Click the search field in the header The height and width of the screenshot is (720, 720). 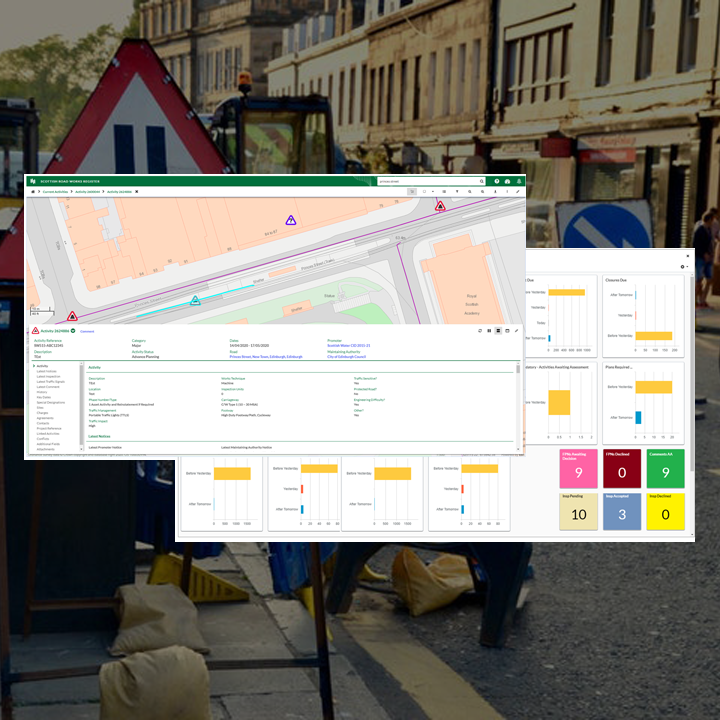(428, 181)
